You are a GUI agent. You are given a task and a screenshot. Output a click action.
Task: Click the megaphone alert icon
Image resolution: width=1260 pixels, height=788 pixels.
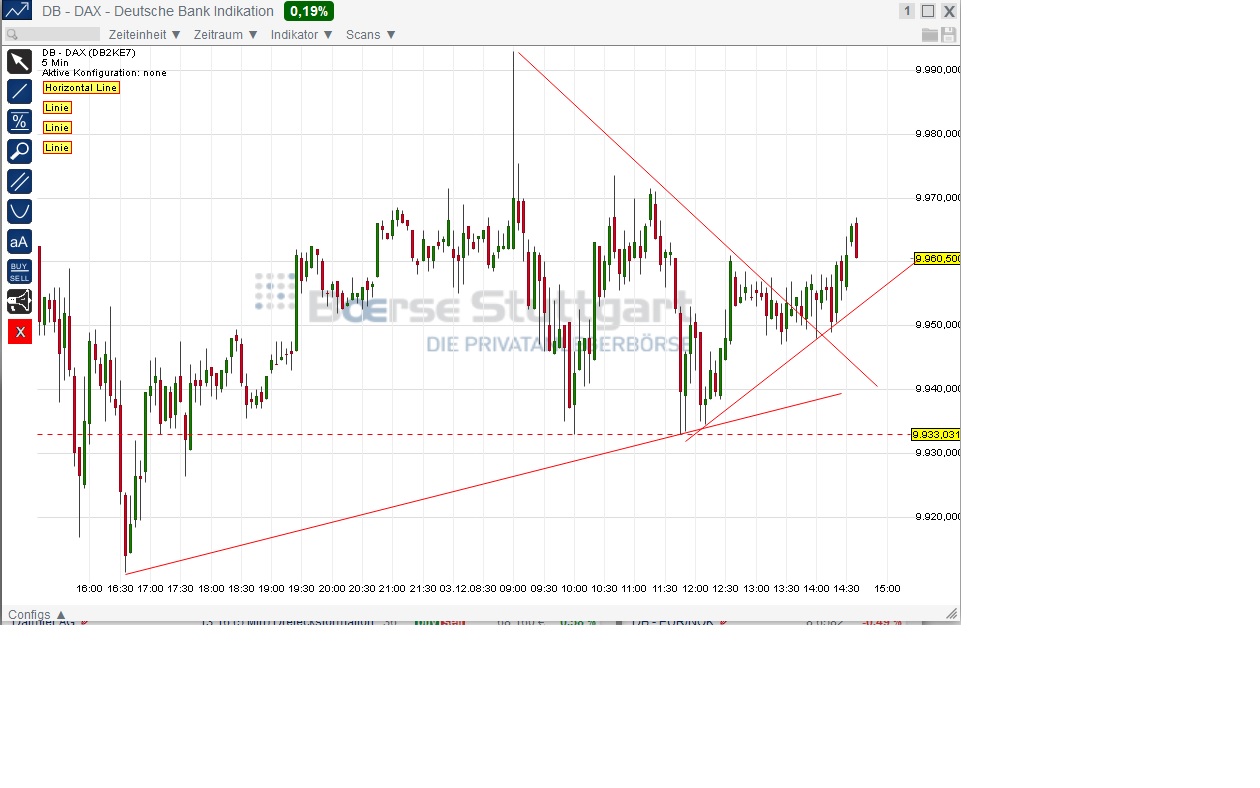18,301
